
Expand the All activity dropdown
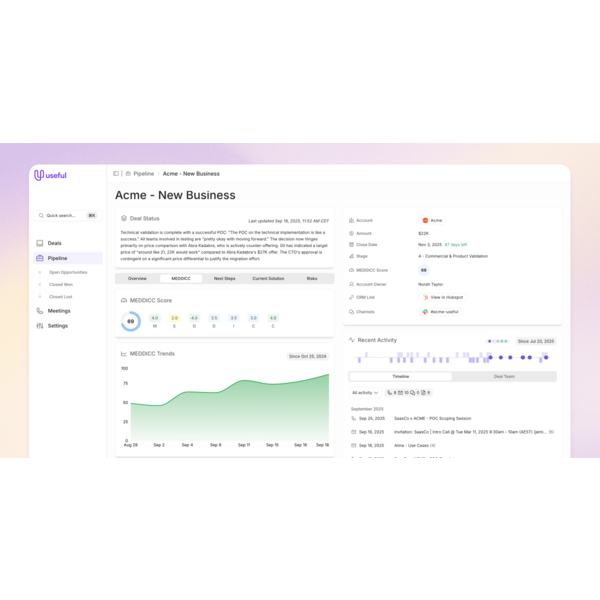[364, 393]
